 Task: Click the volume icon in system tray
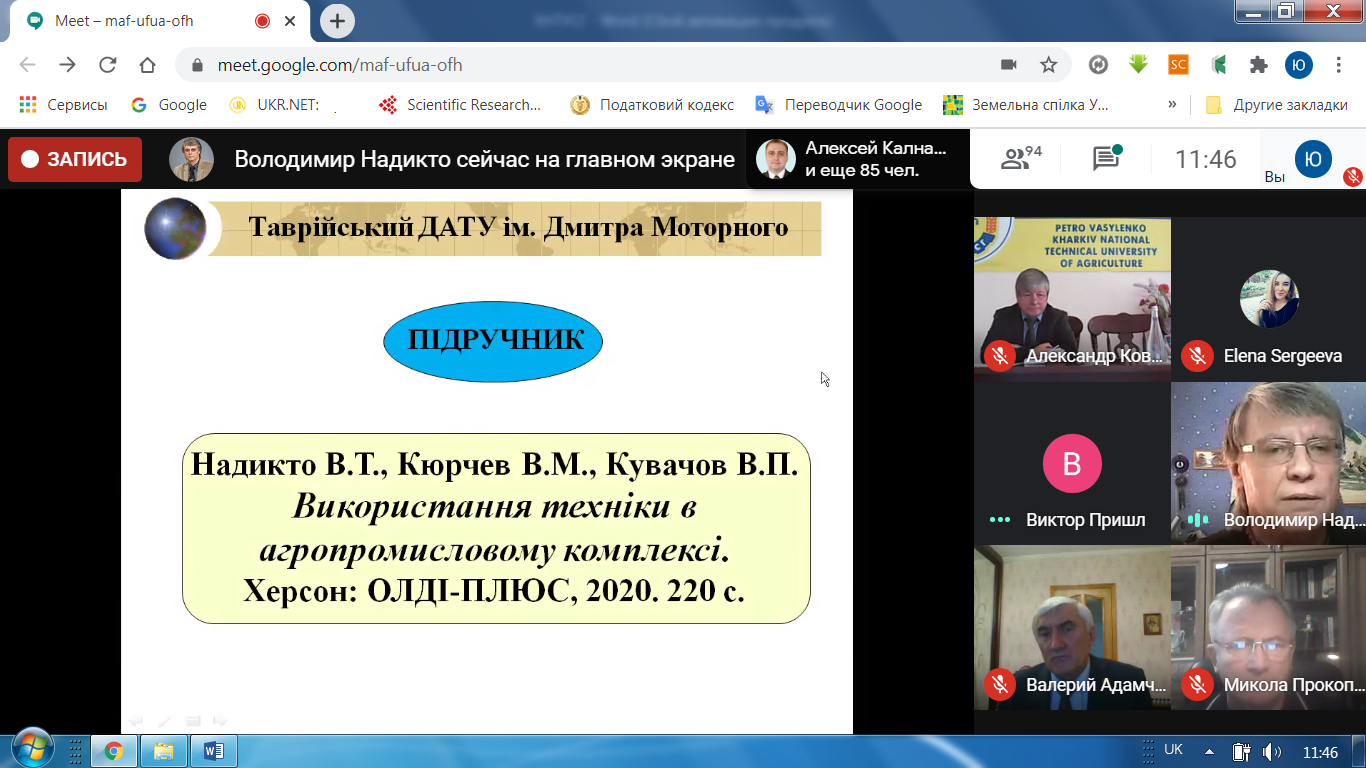click(x=1271, y=752)
